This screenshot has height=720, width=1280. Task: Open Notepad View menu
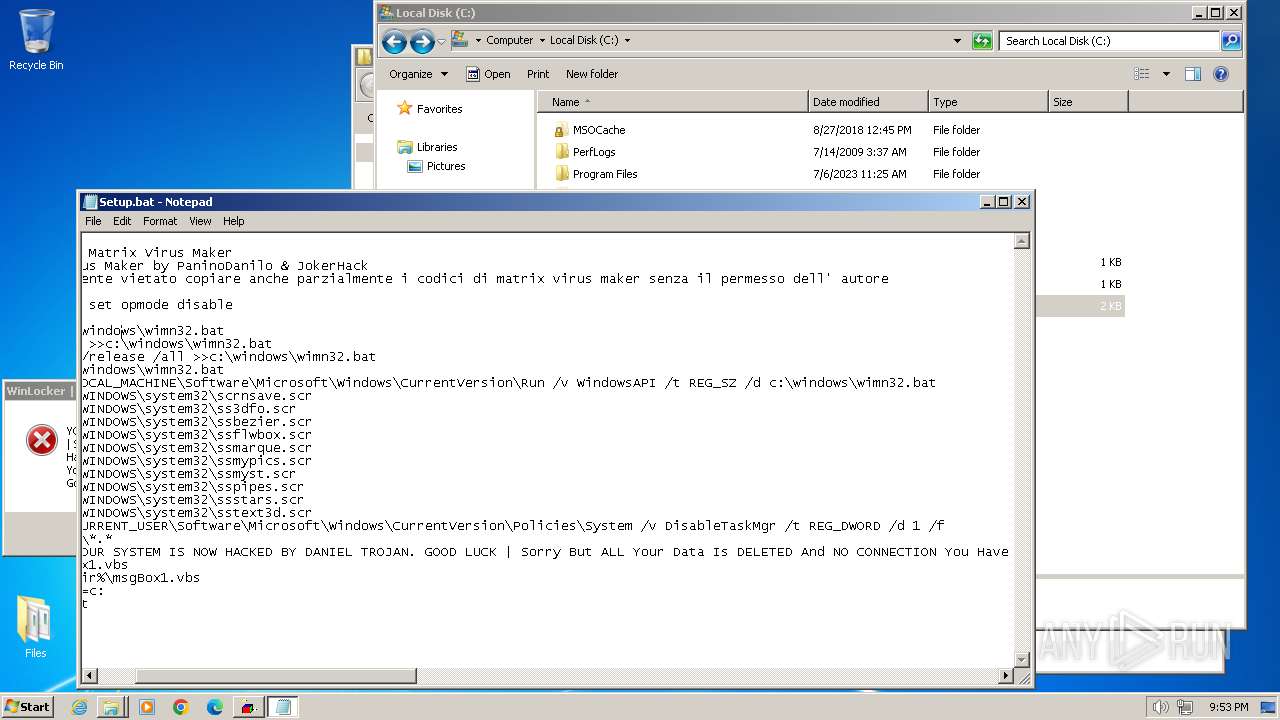[x=200, y=221]
